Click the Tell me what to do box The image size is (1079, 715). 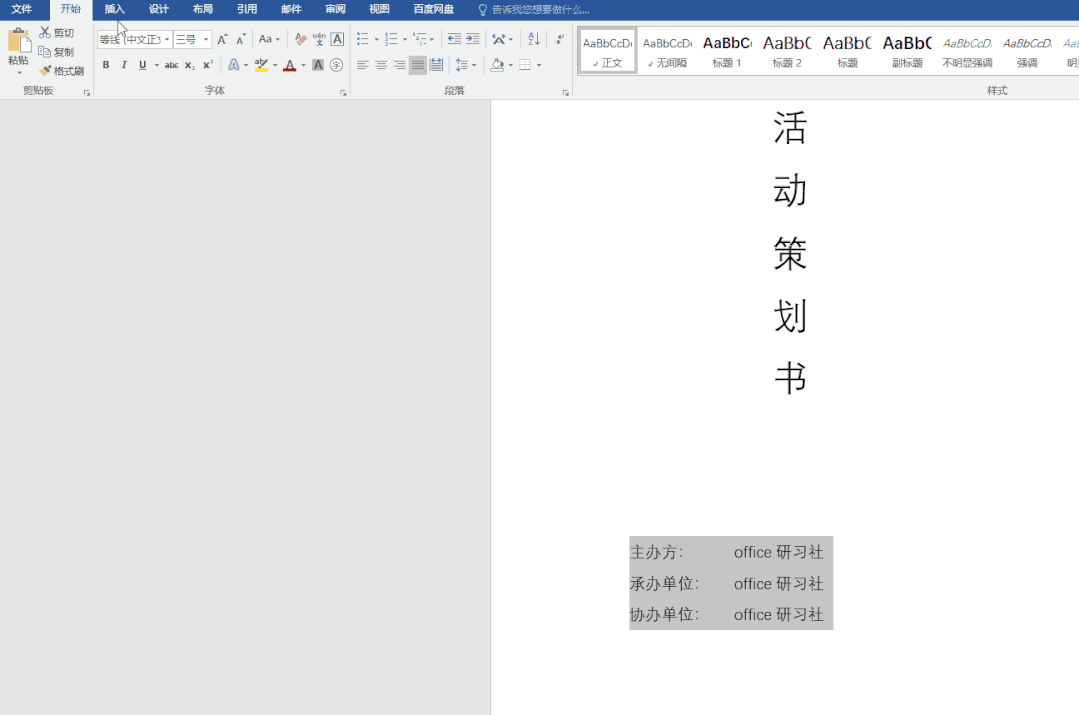(534, 10)
